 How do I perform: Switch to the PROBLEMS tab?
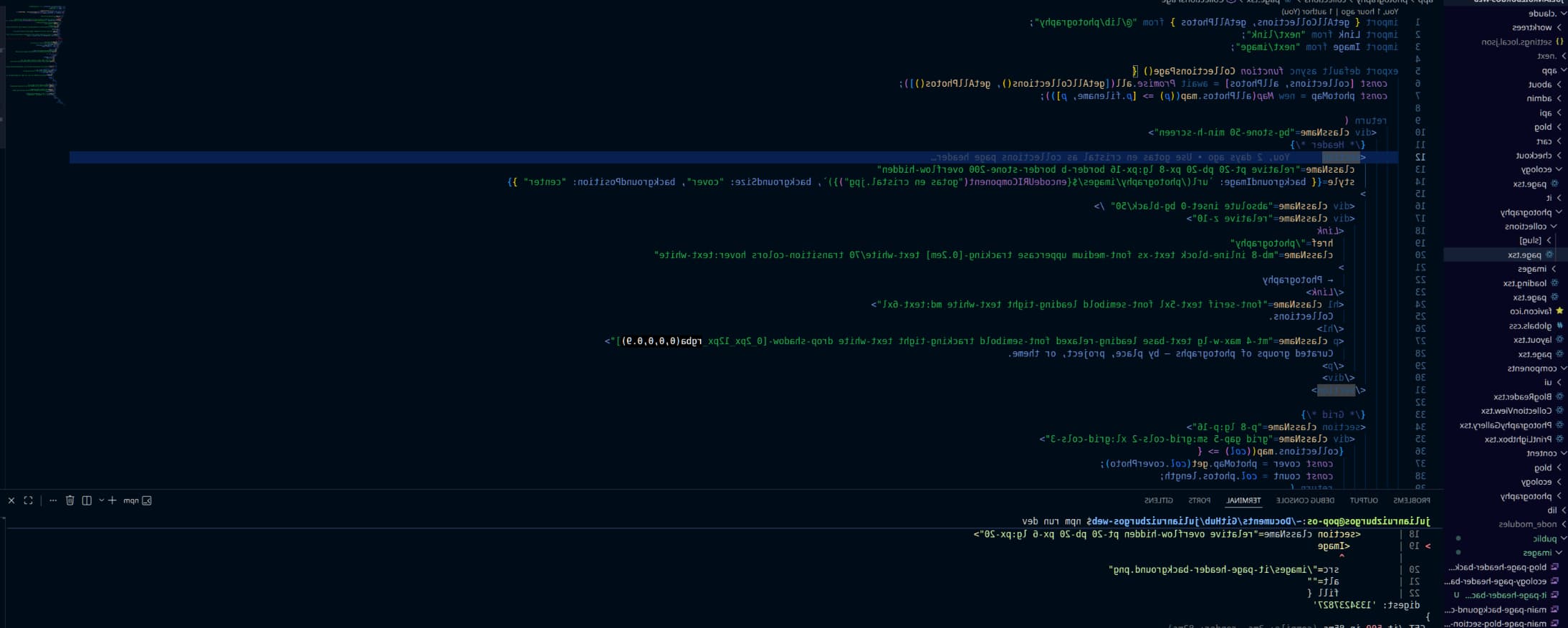(1411, 500)
